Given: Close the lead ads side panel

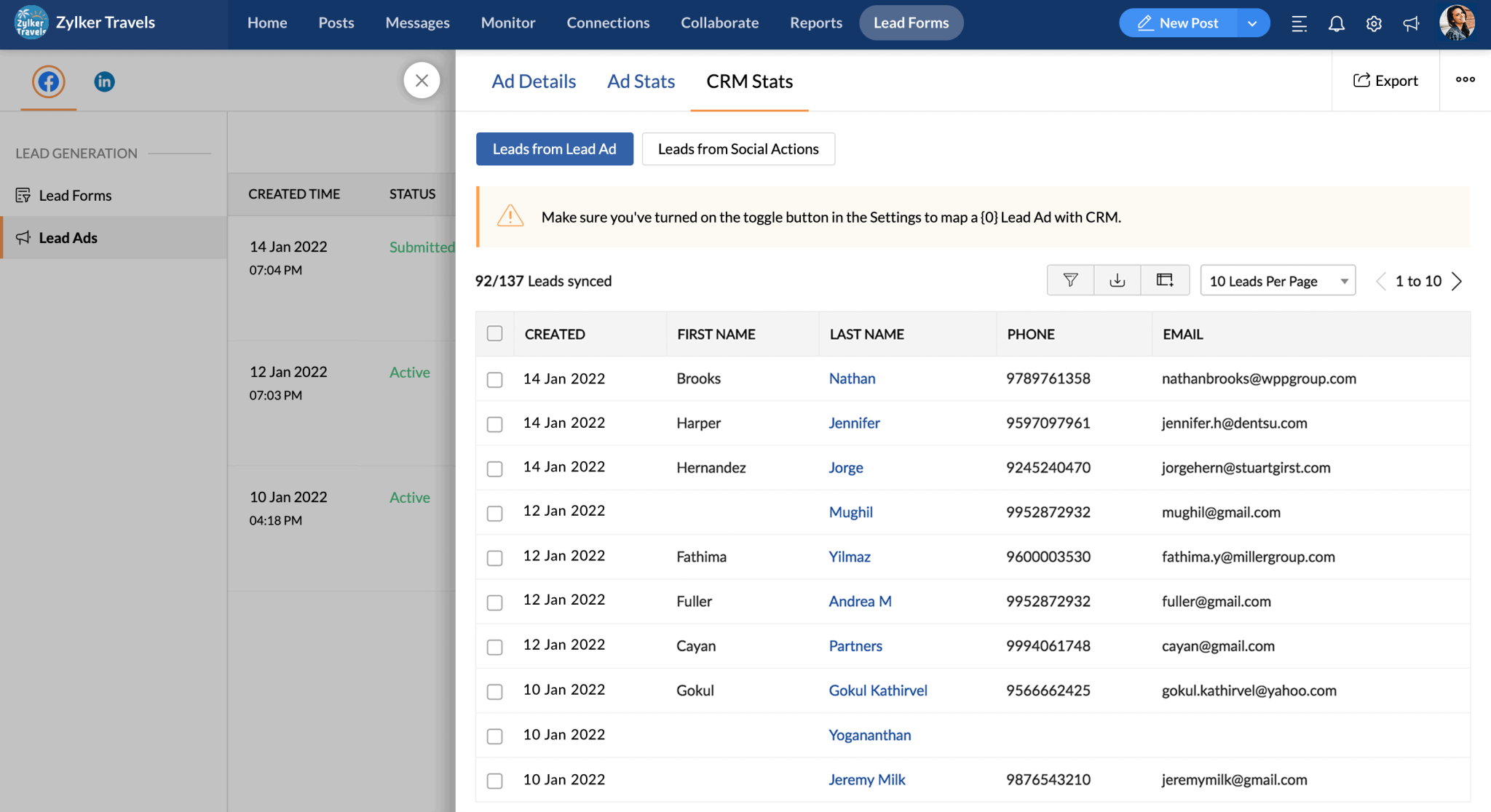Looking at the screenshot, I should point(422,80).
